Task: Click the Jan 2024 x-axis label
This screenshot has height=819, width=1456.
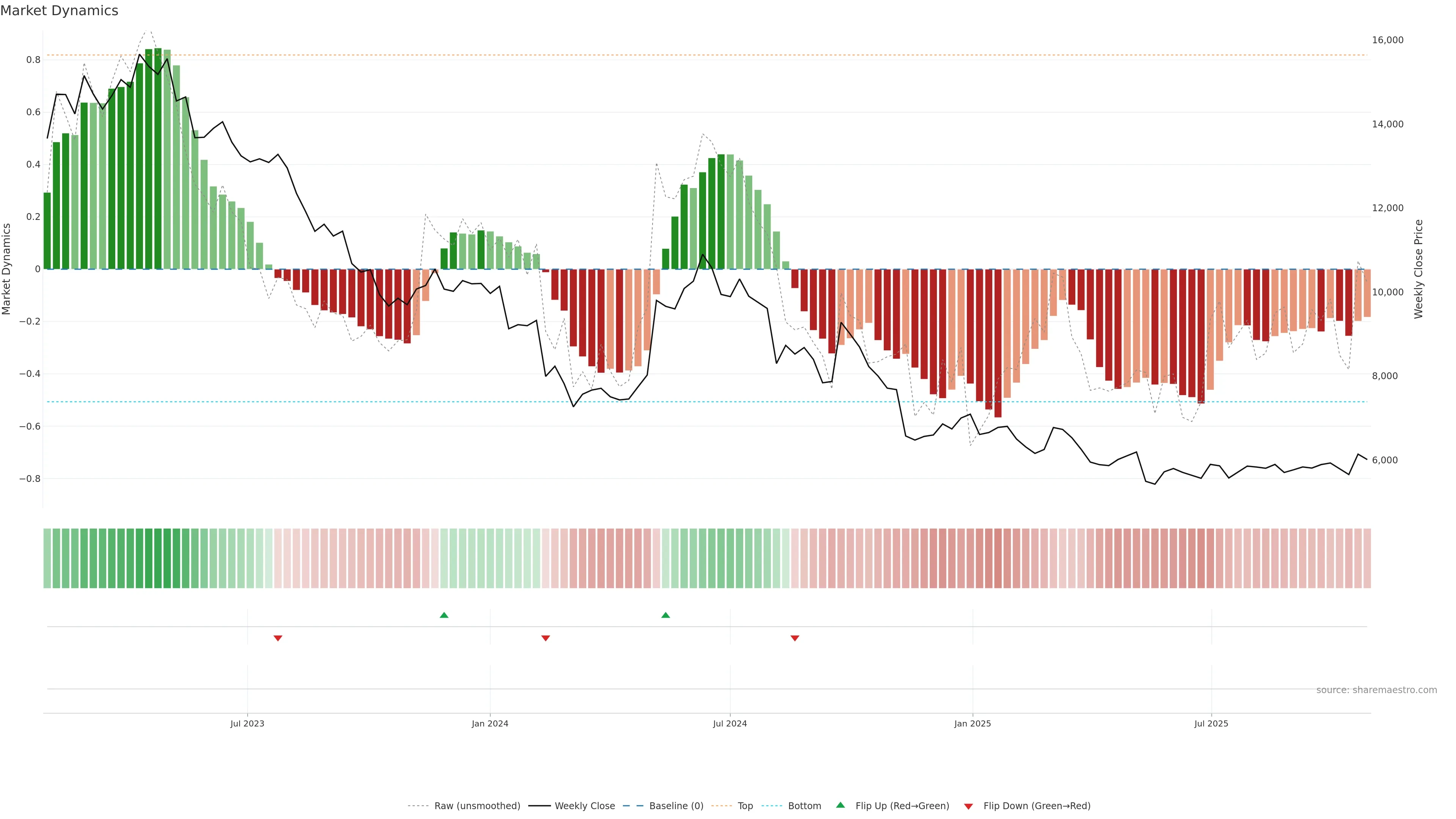Action: [x=490, y=723]
